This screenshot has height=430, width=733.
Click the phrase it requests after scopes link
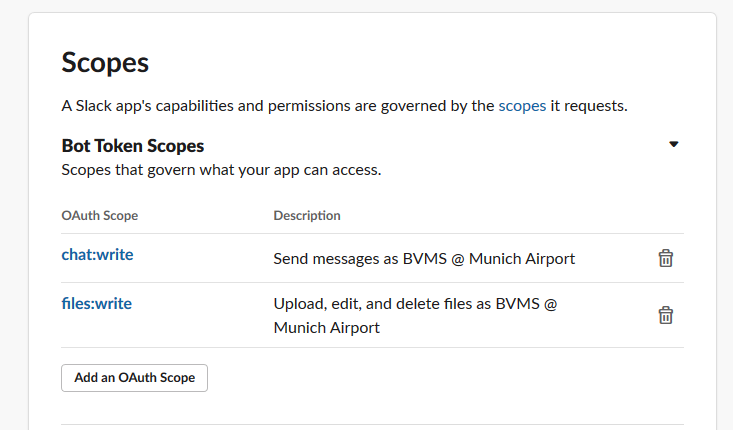[x=589, y=105]
